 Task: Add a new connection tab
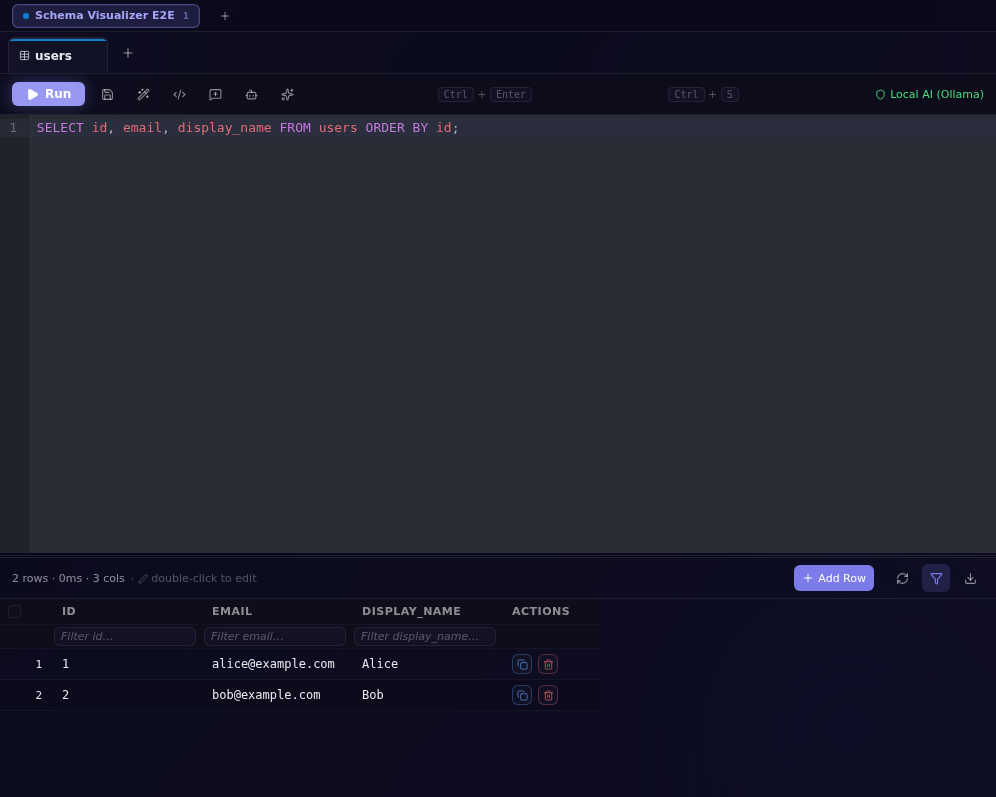[225, 16]
